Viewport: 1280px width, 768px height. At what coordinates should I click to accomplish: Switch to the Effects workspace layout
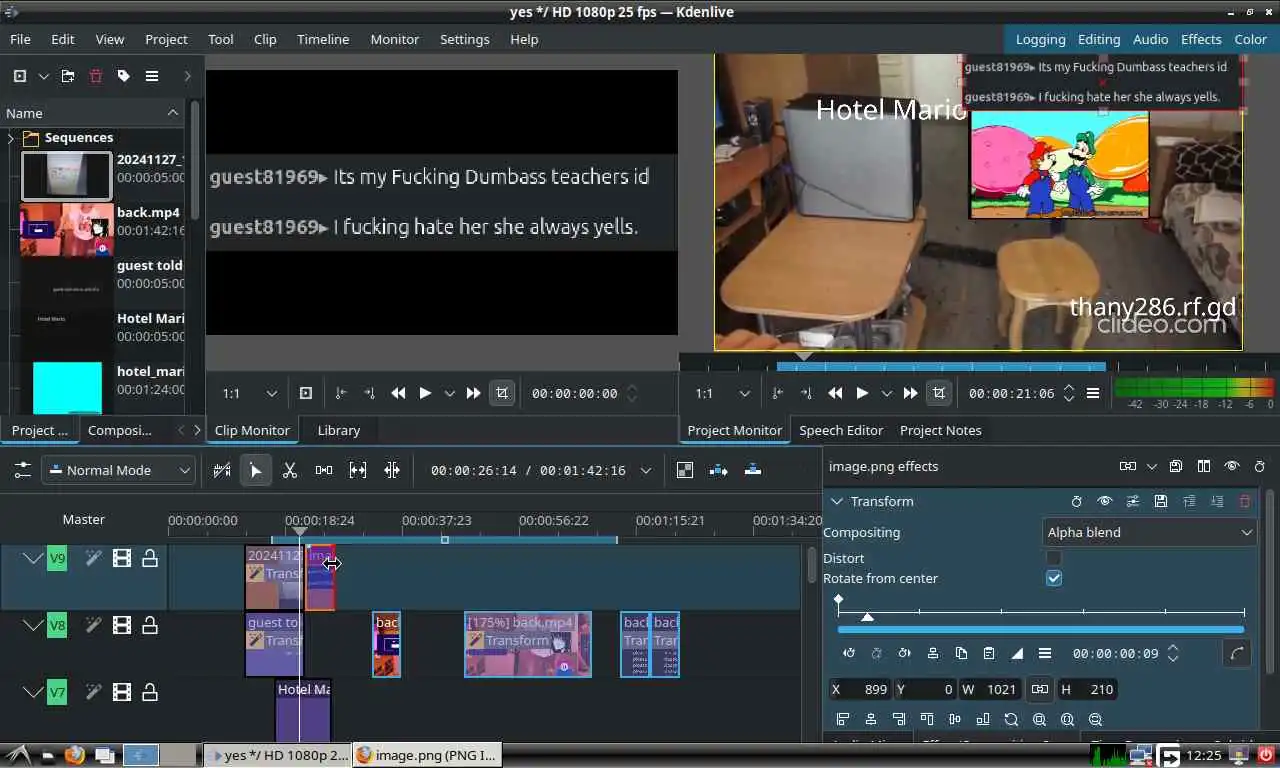pyautogui.click(x=1201, y=39)
